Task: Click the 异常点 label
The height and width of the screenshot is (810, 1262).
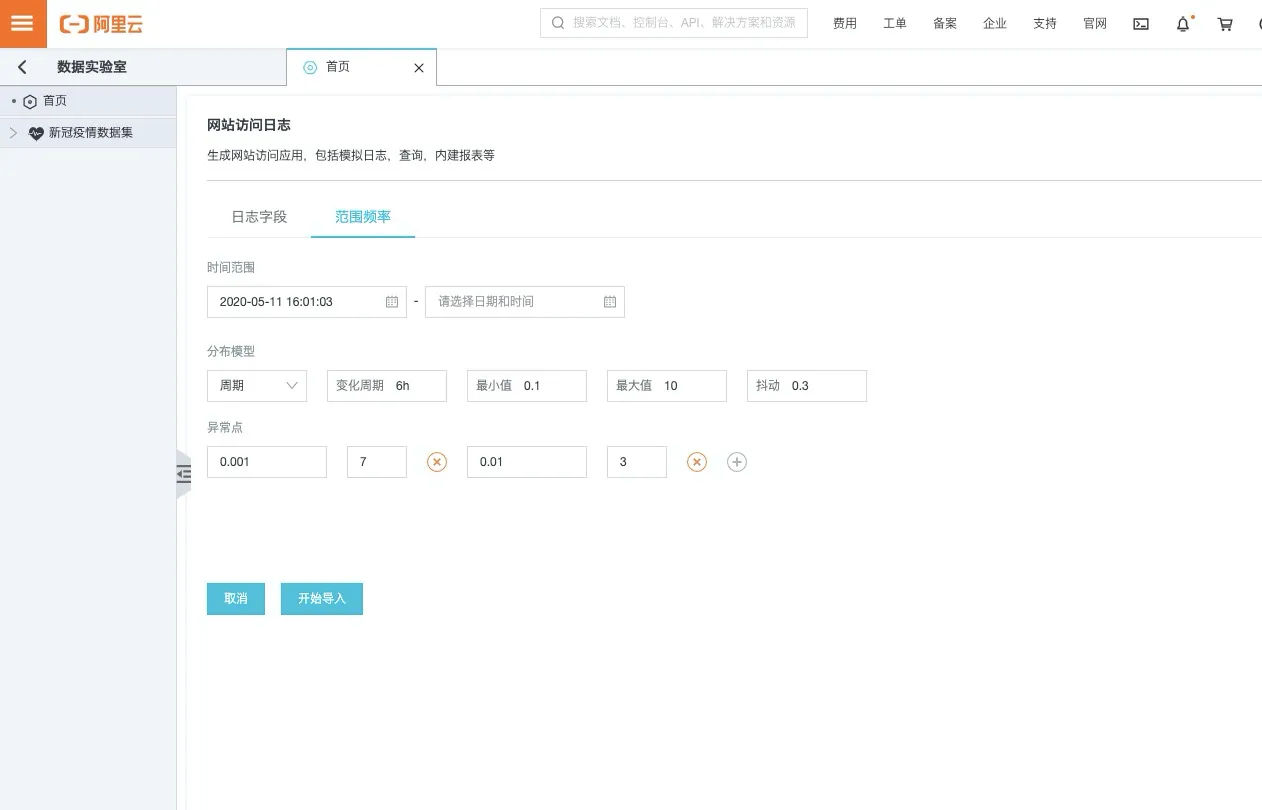Action: point(225,428)
